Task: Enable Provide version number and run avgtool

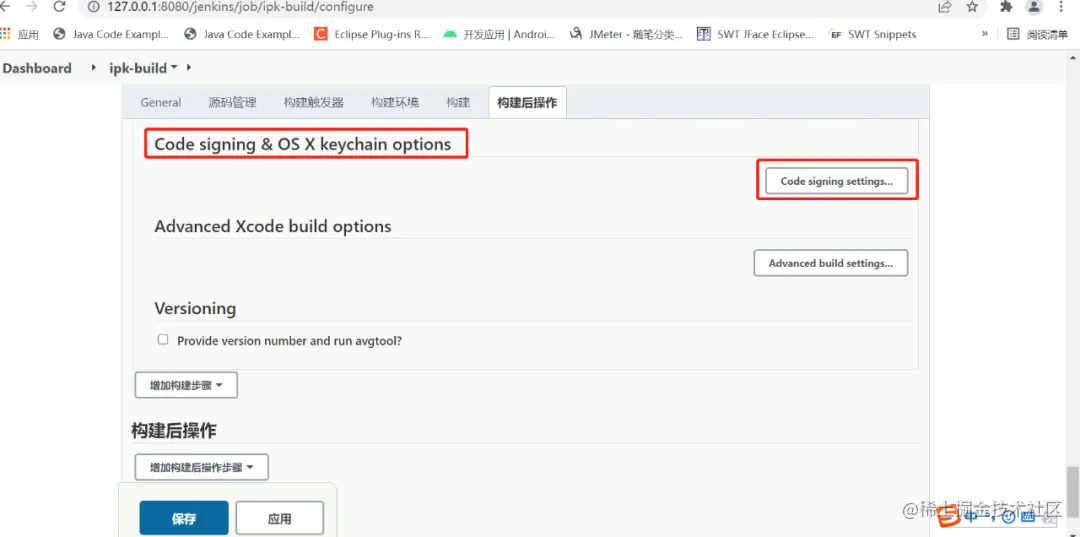Action: click(163, 339)
